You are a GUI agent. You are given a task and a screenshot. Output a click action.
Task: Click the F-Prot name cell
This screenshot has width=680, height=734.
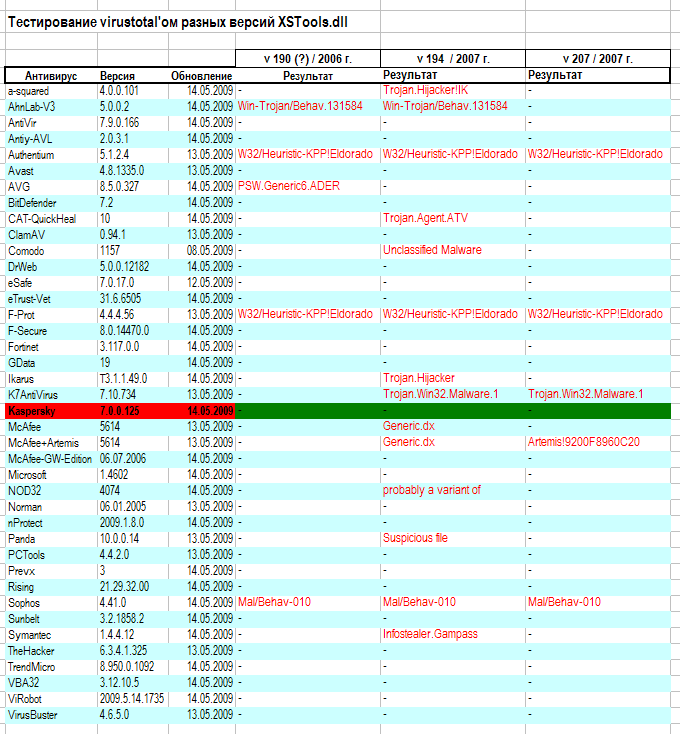51,315
